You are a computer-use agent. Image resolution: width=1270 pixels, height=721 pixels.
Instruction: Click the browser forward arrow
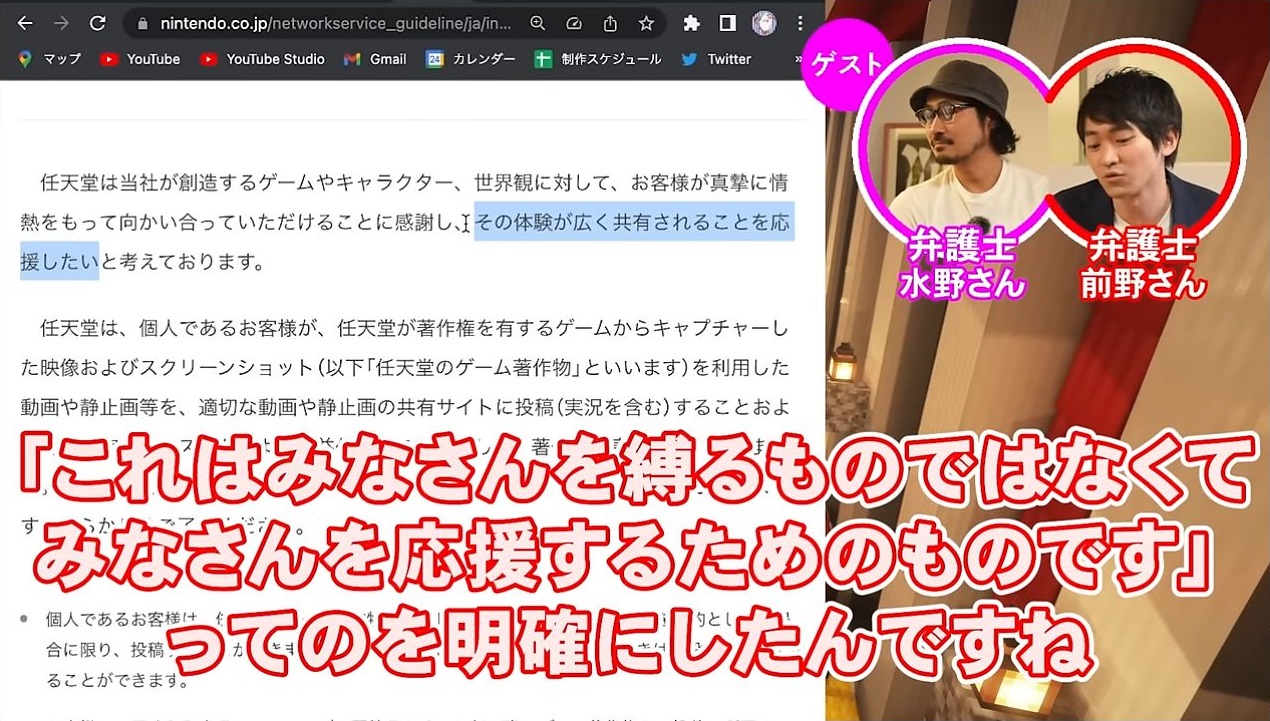pyautogui.click(x=61, y=23)
